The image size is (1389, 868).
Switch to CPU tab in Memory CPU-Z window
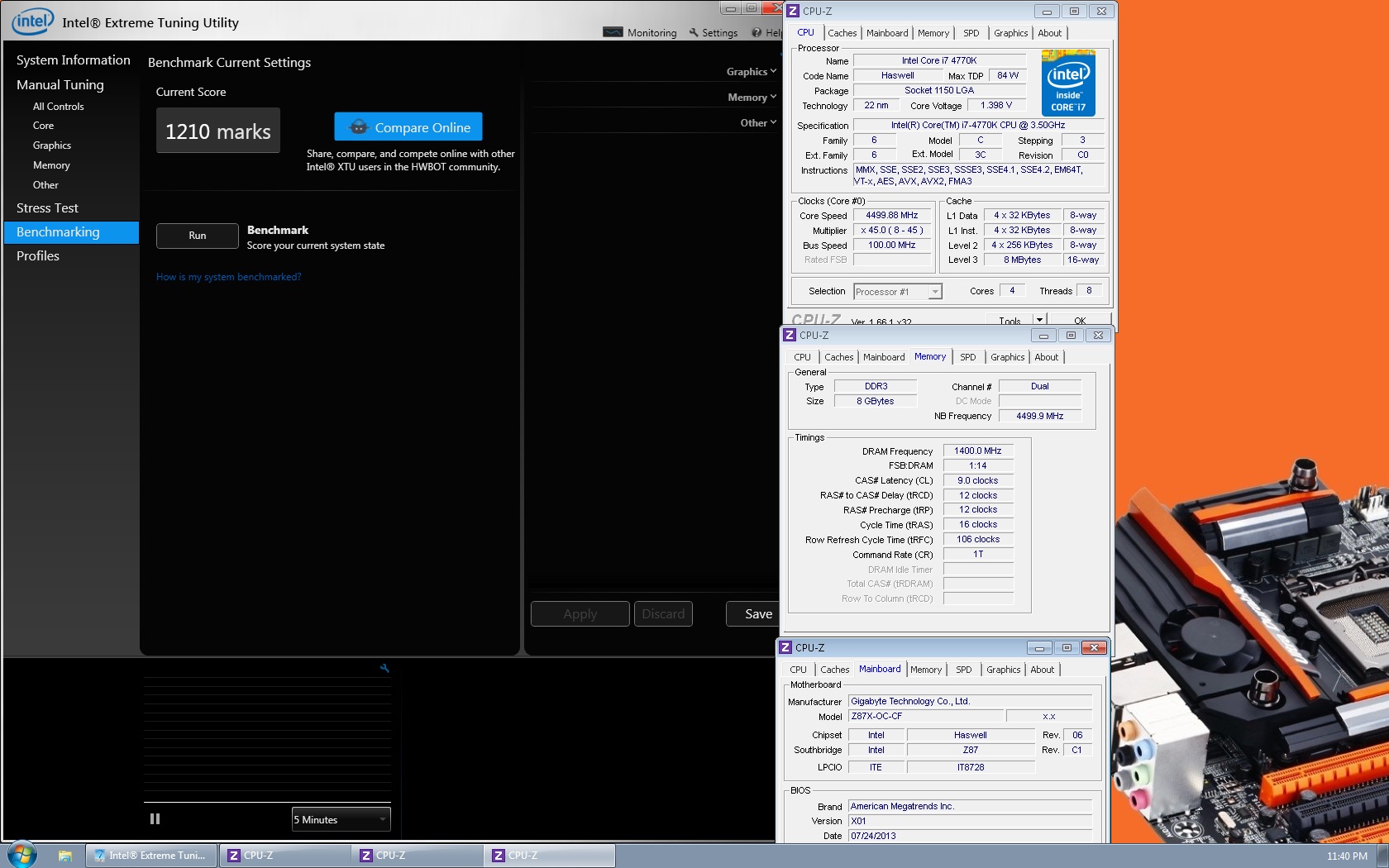click(x=803, y=357)
